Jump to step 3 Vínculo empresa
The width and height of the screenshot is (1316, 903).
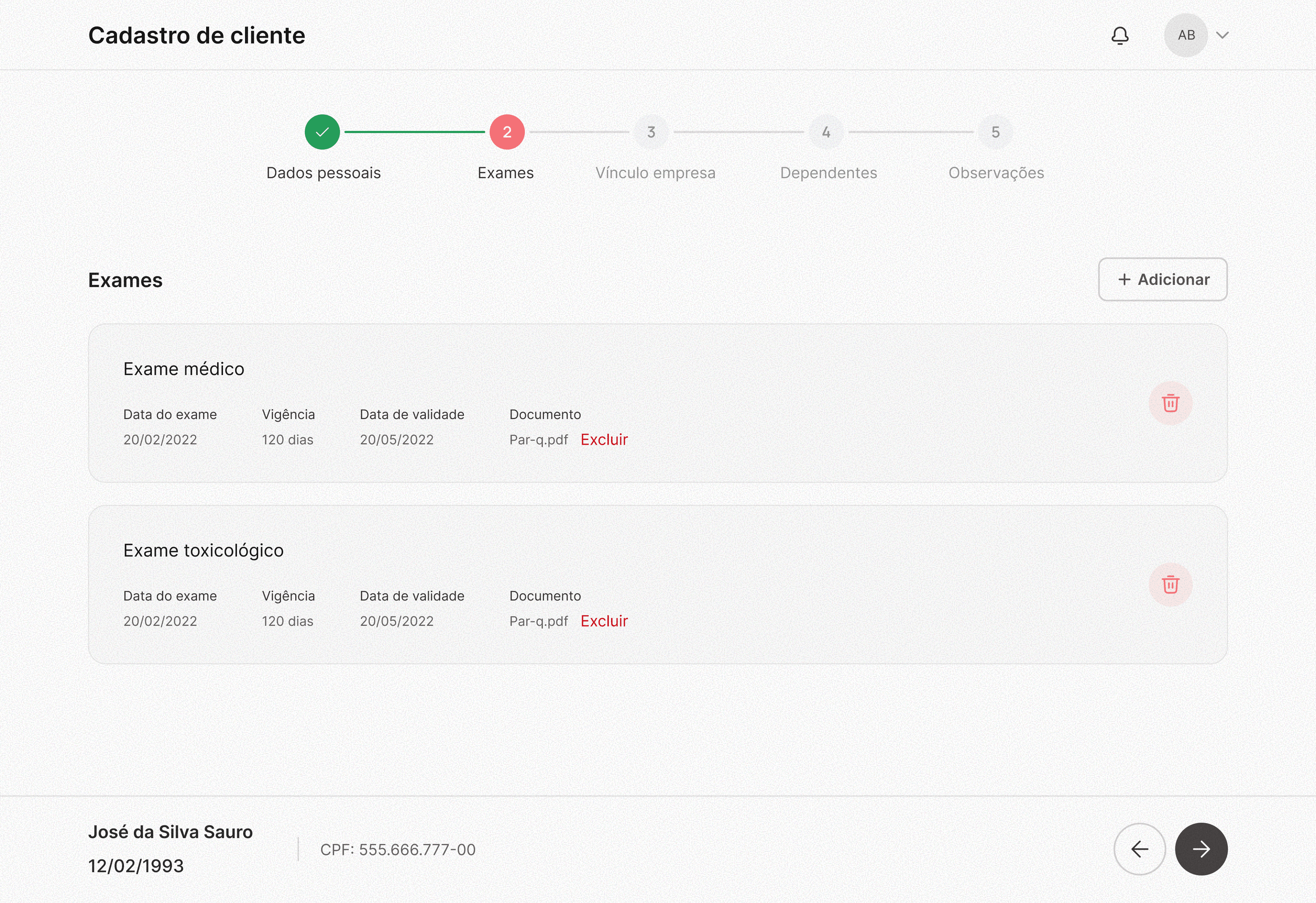pyautogui.click(x=651, y=132)
